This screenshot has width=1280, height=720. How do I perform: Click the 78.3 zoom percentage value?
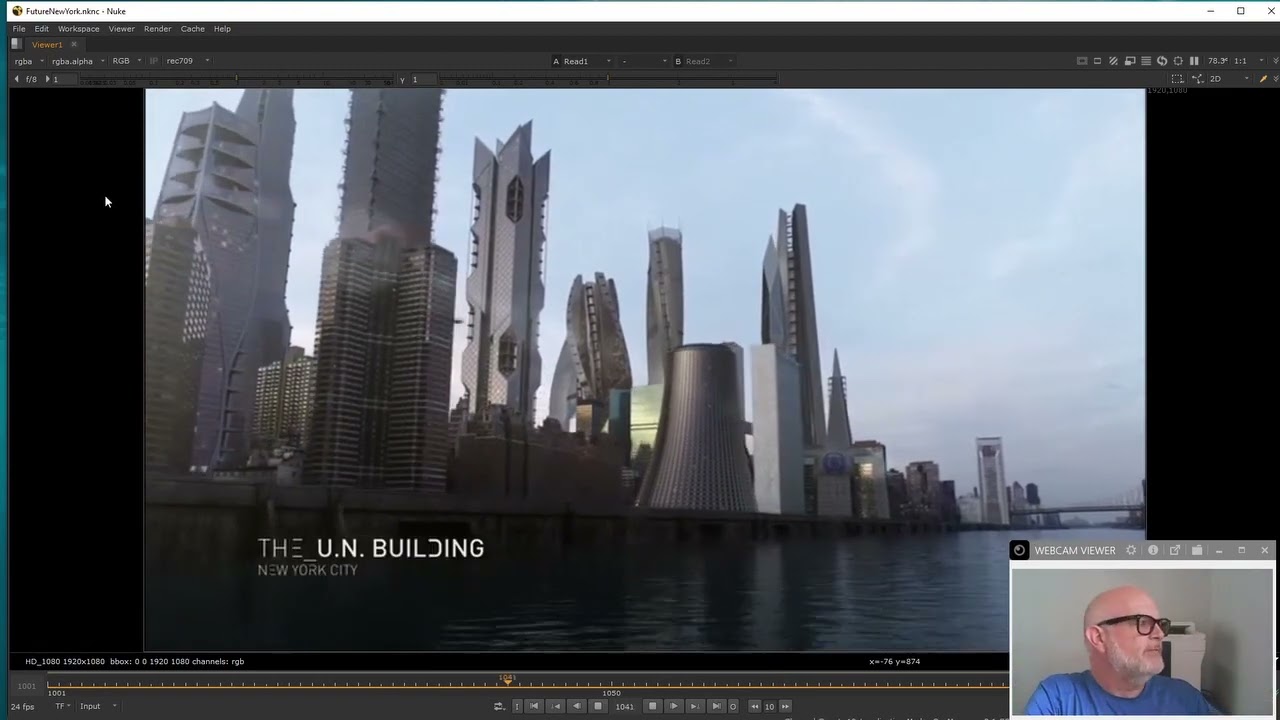click(1218, 61)
